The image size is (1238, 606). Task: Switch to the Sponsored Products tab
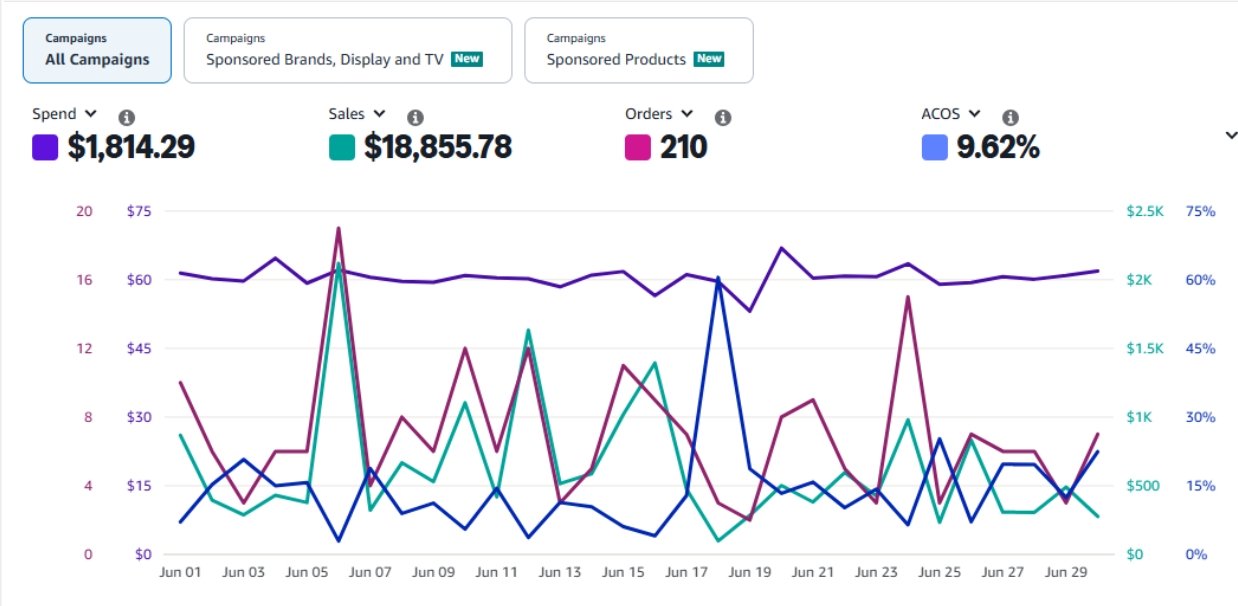tap(638, 50)
